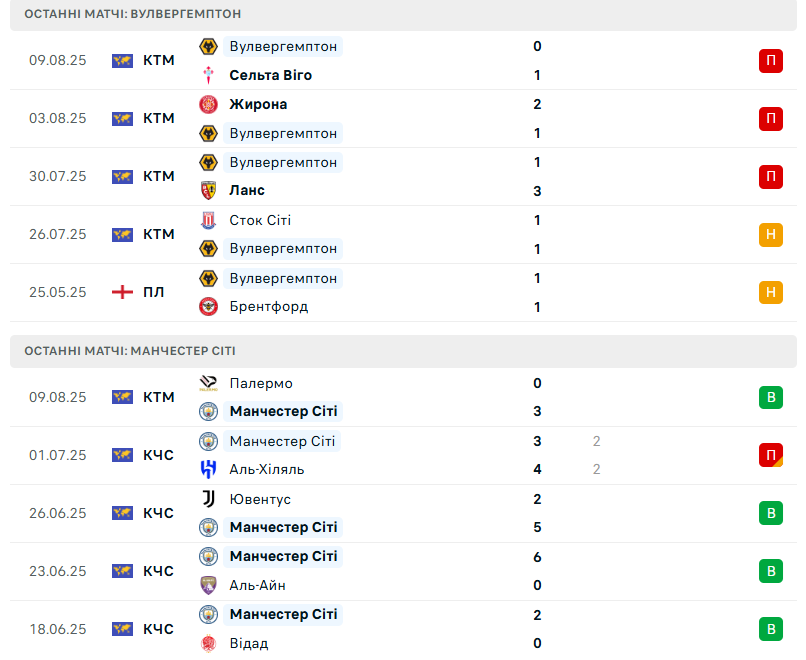Viewport: 806px width, 660px height.
Task: Click the Juventus club crest
Action: coord(208,499)
